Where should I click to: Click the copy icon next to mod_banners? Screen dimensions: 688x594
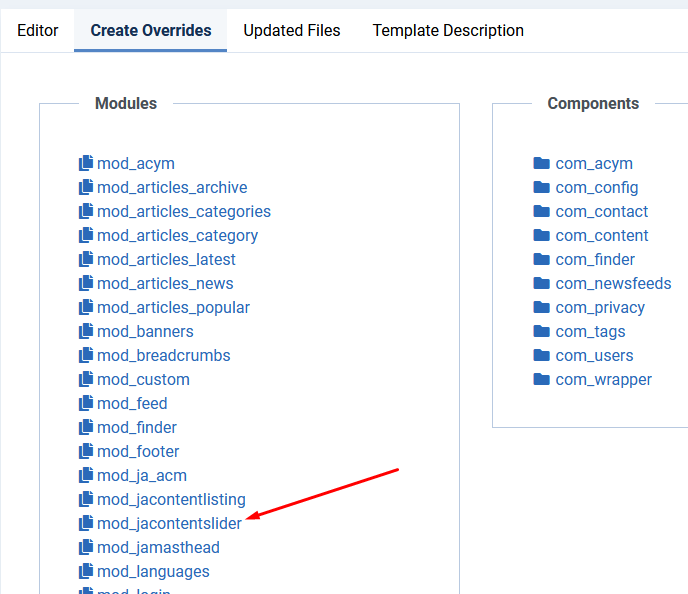tap(86, 332)
